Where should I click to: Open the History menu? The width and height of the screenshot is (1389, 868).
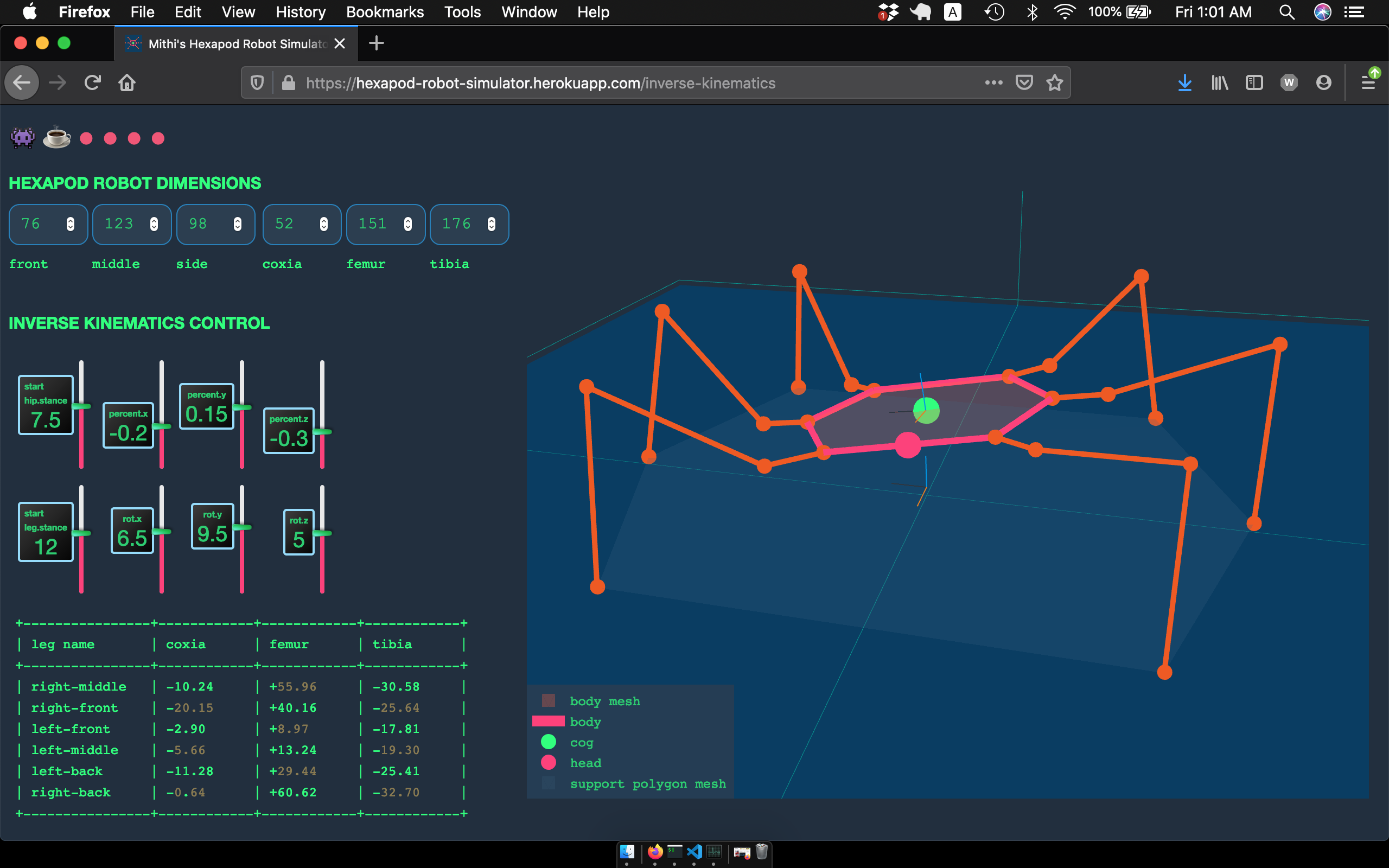pos(300,12)
